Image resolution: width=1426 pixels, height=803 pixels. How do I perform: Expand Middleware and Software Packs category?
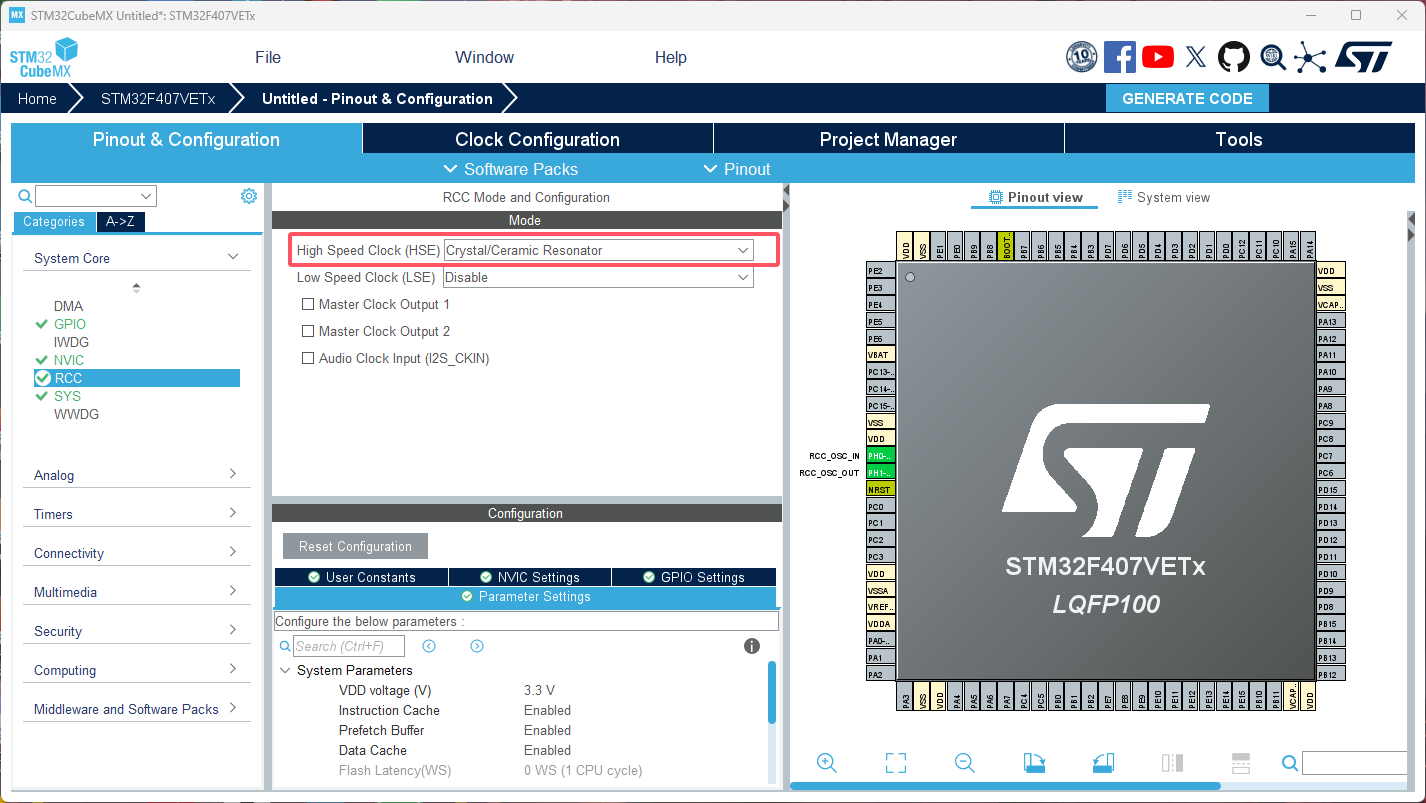click(x=137, y=709)
